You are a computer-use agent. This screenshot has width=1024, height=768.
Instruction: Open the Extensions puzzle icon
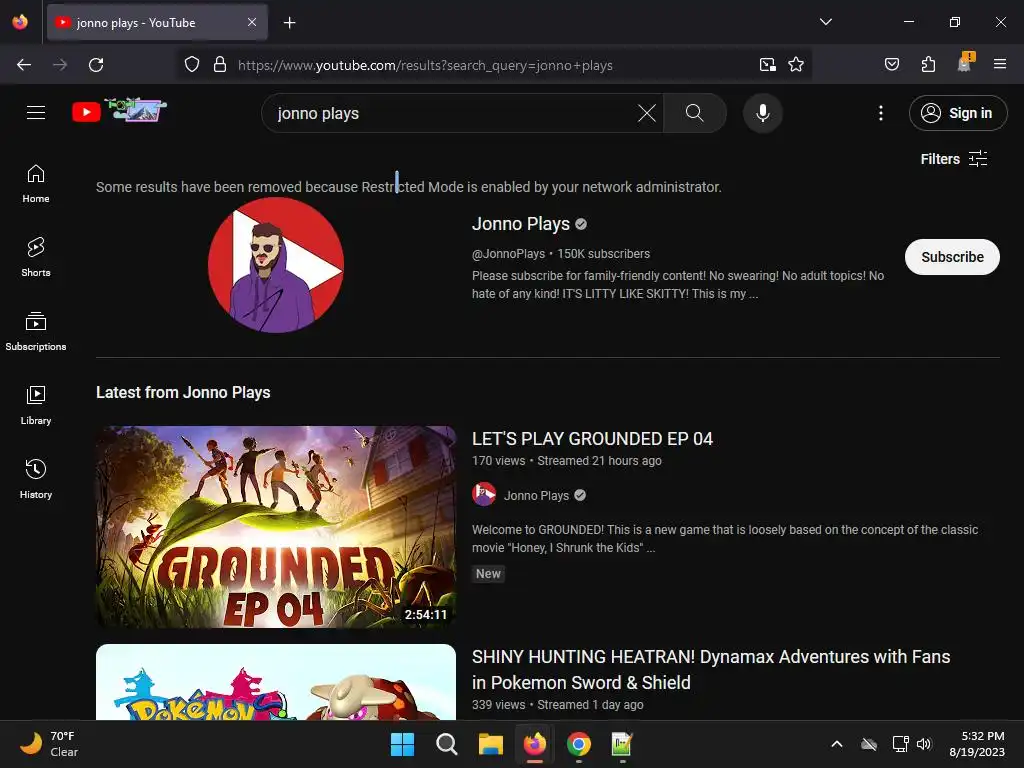[x=928, y=65]
